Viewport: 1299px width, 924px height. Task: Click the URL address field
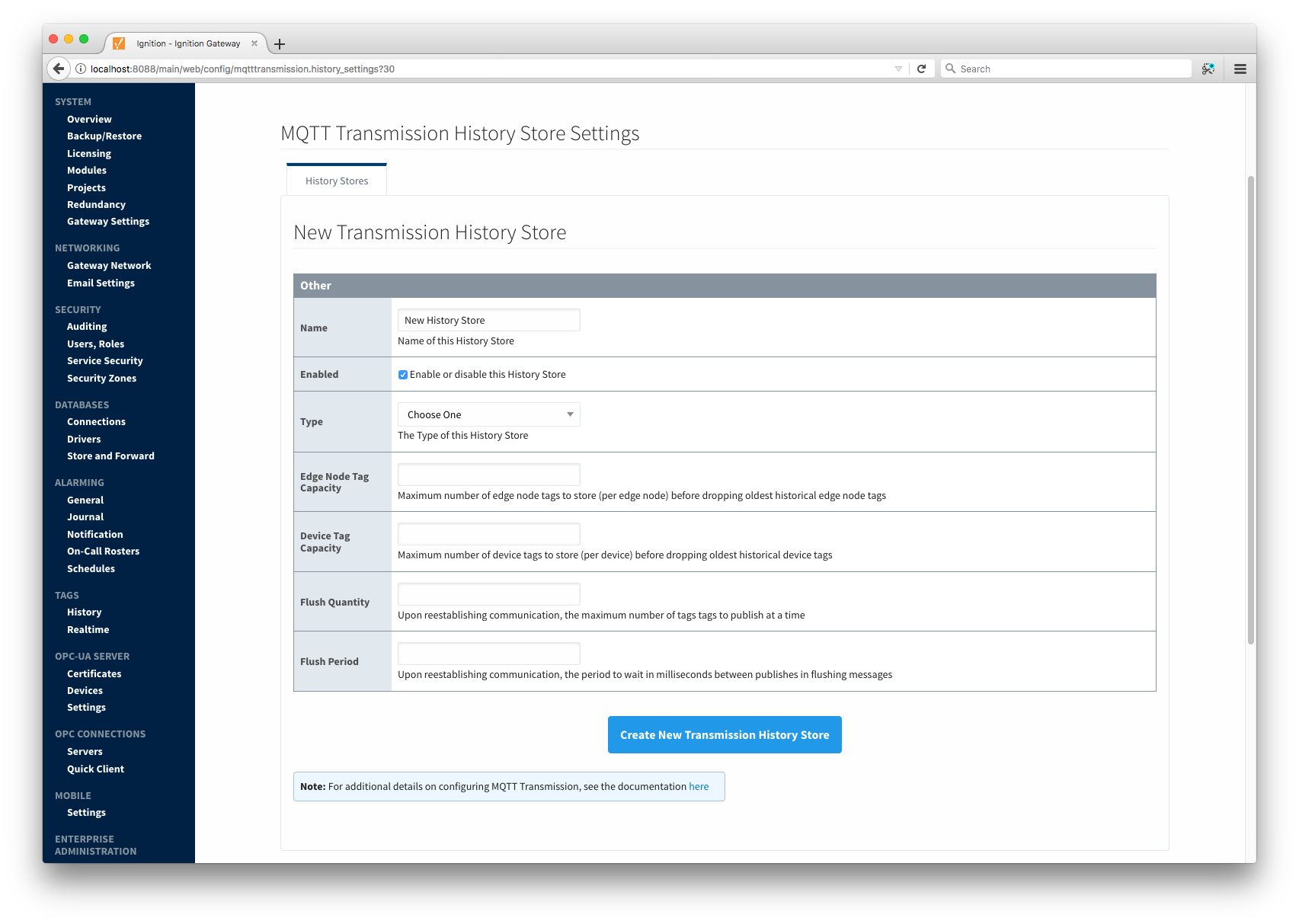488,69
